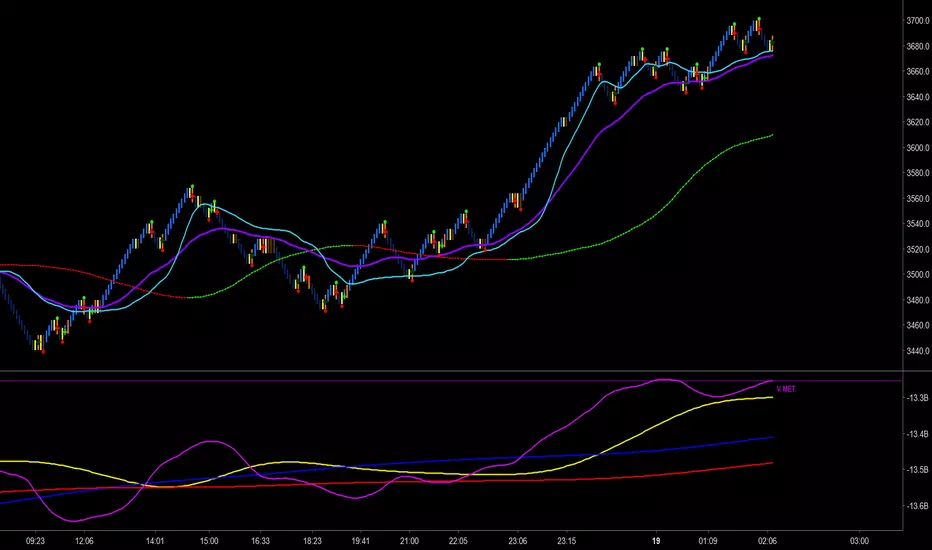Click the 3480.0 price axis label

[x=918, y=300]
